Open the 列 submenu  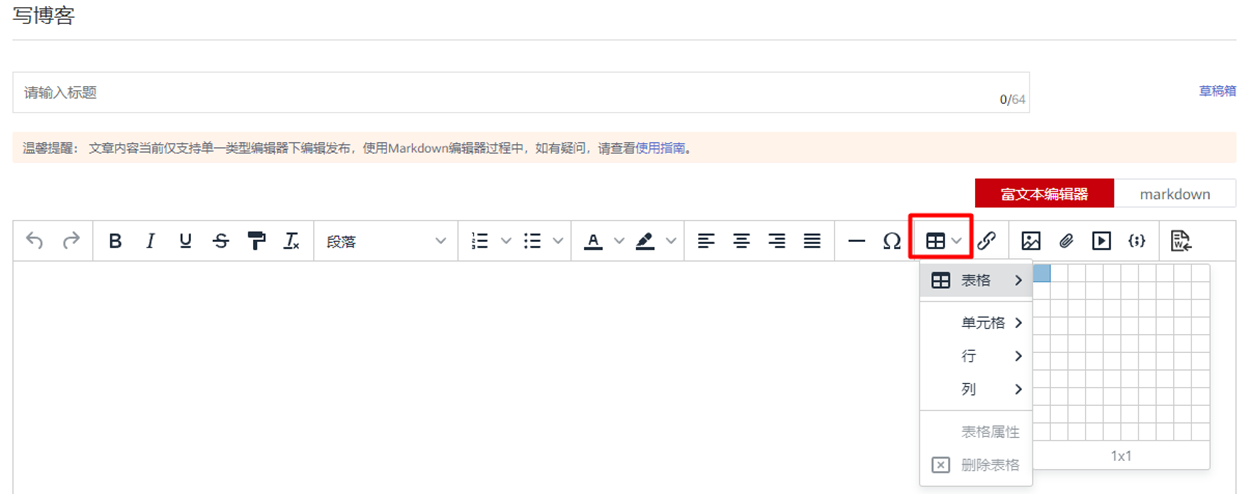pyautogui.click(x=976, y=389)
